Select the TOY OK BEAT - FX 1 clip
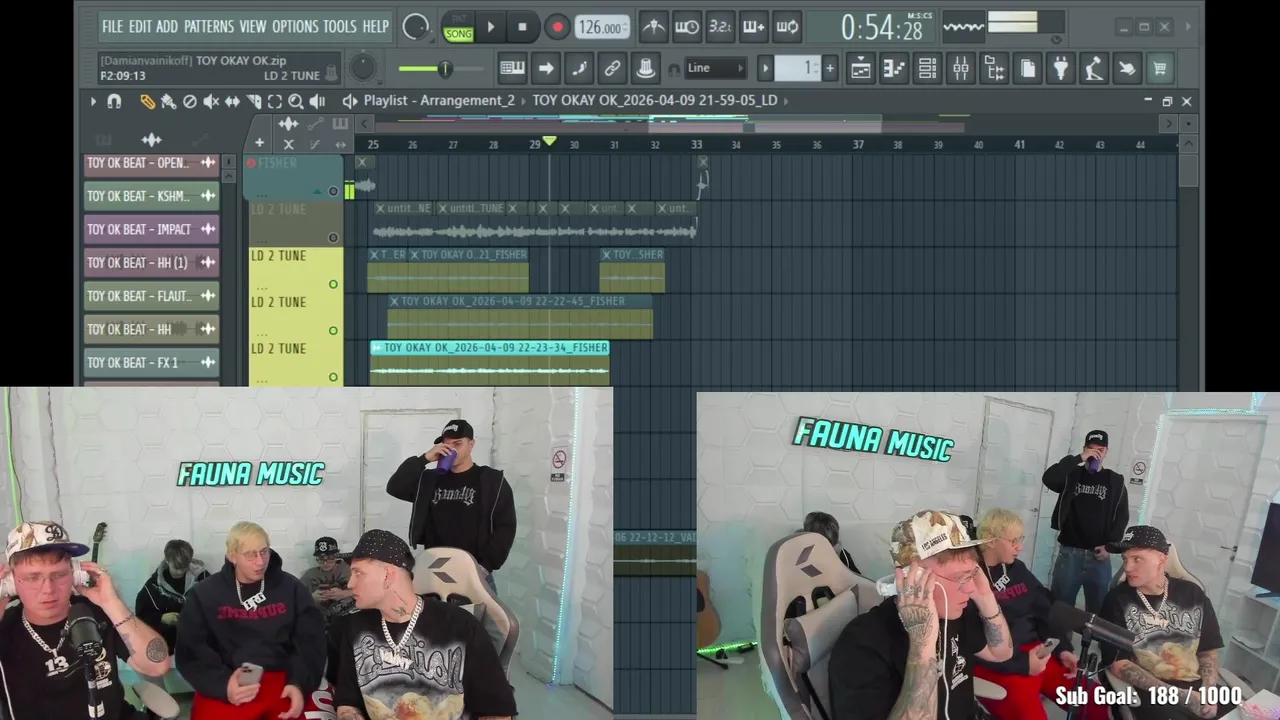 pyautogui.click(x=151, y=362)
